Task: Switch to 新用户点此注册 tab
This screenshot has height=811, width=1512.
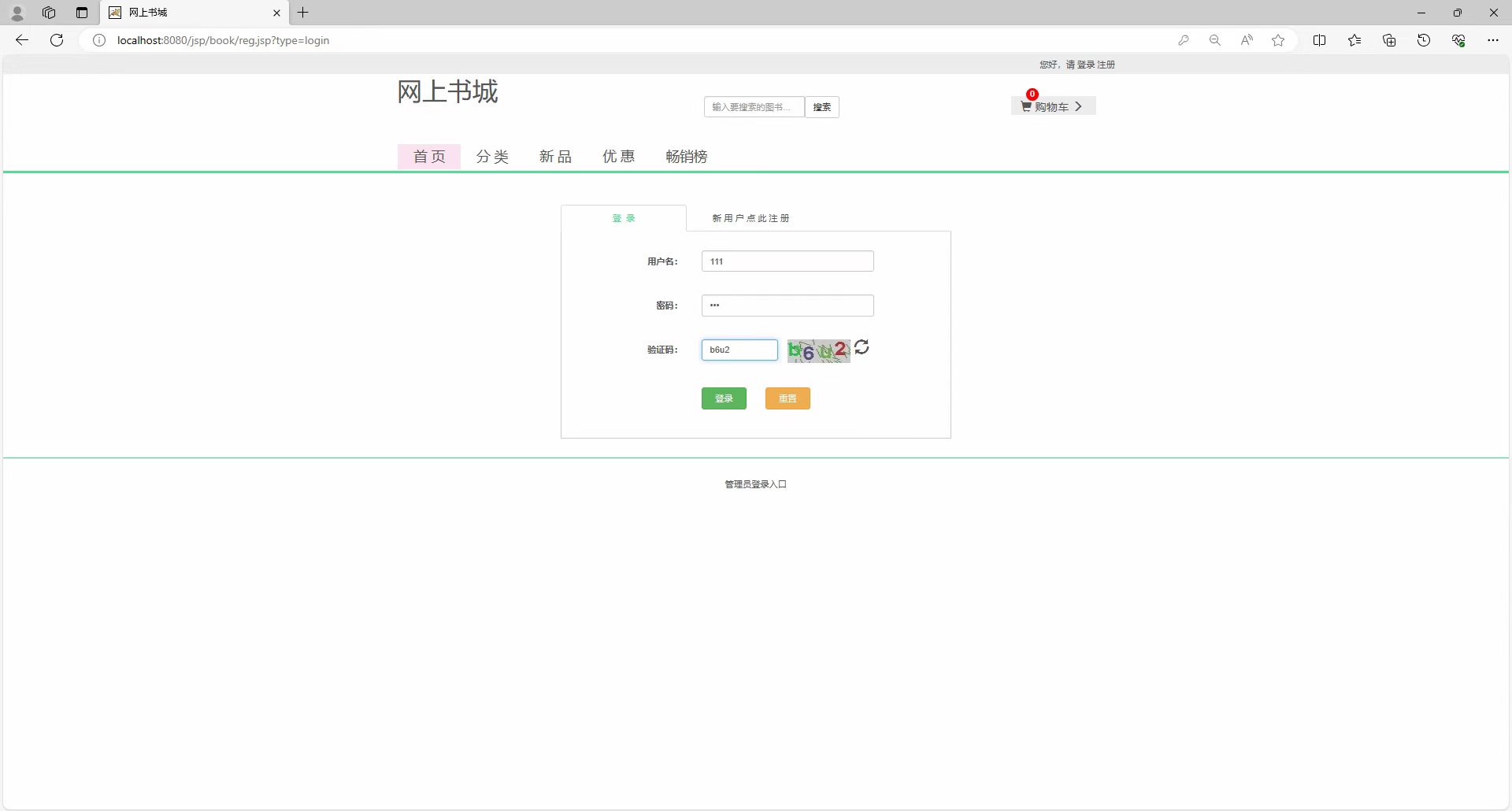Action: coord(750,218)
